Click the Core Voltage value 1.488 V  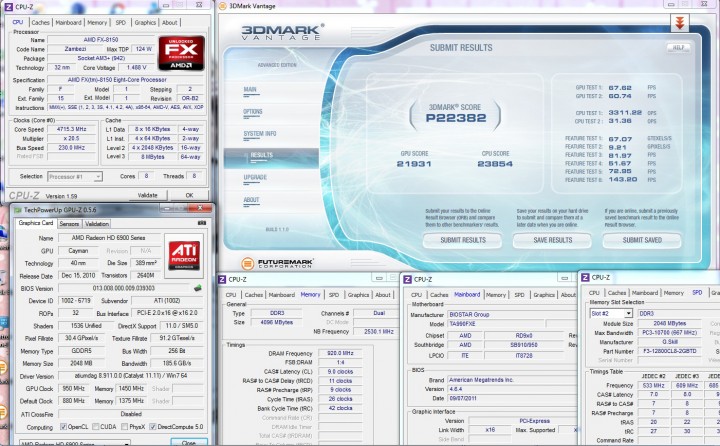[136, 68]
